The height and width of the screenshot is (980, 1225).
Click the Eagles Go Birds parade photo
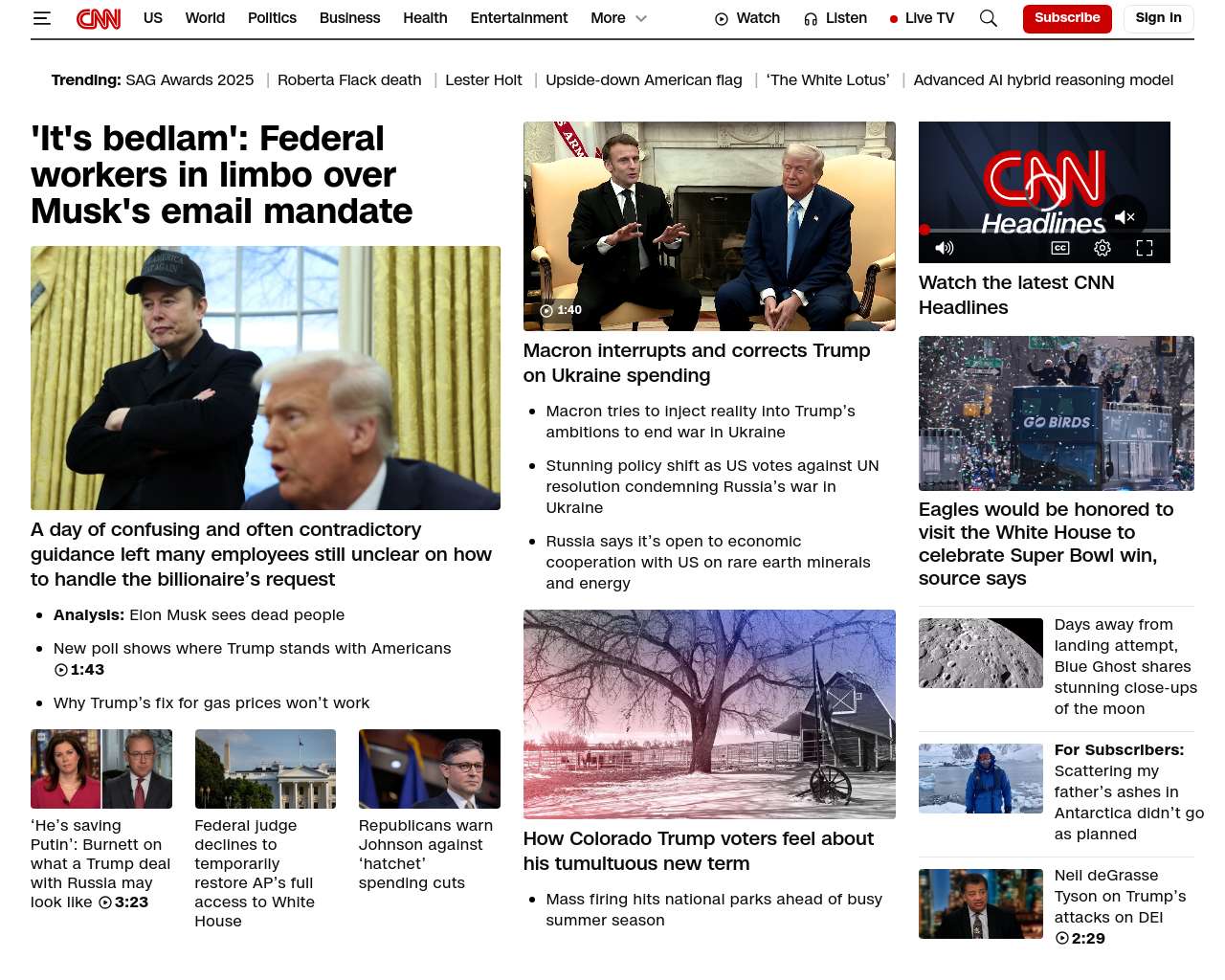coord(1057,413)
